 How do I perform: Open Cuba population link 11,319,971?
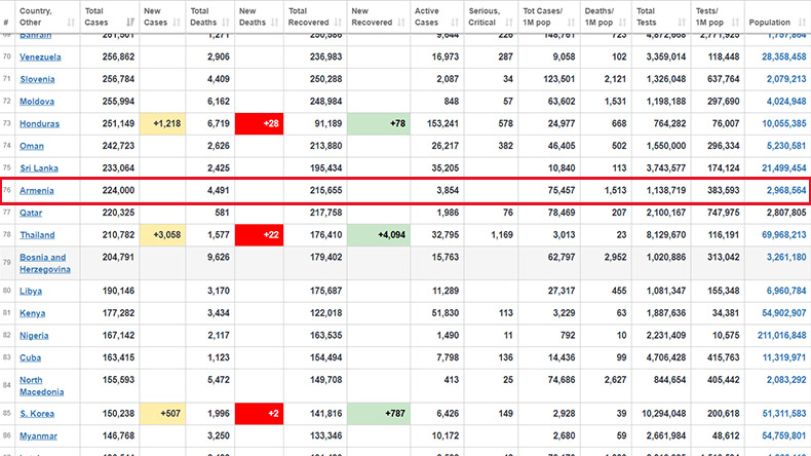tap(784, 358)
